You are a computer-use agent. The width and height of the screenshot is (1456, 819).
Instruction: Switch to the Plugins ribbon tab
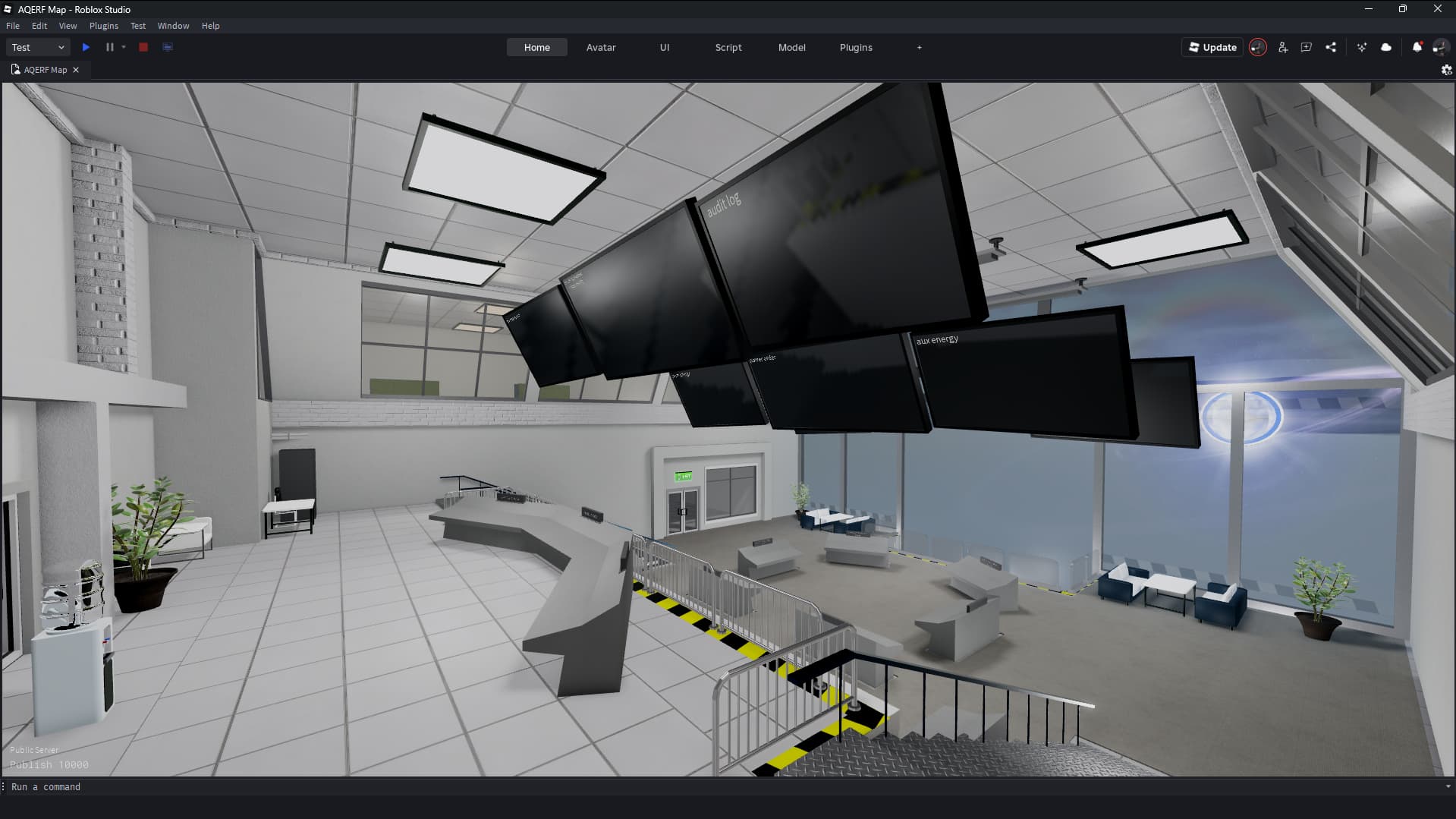click(x=856, y=47)
